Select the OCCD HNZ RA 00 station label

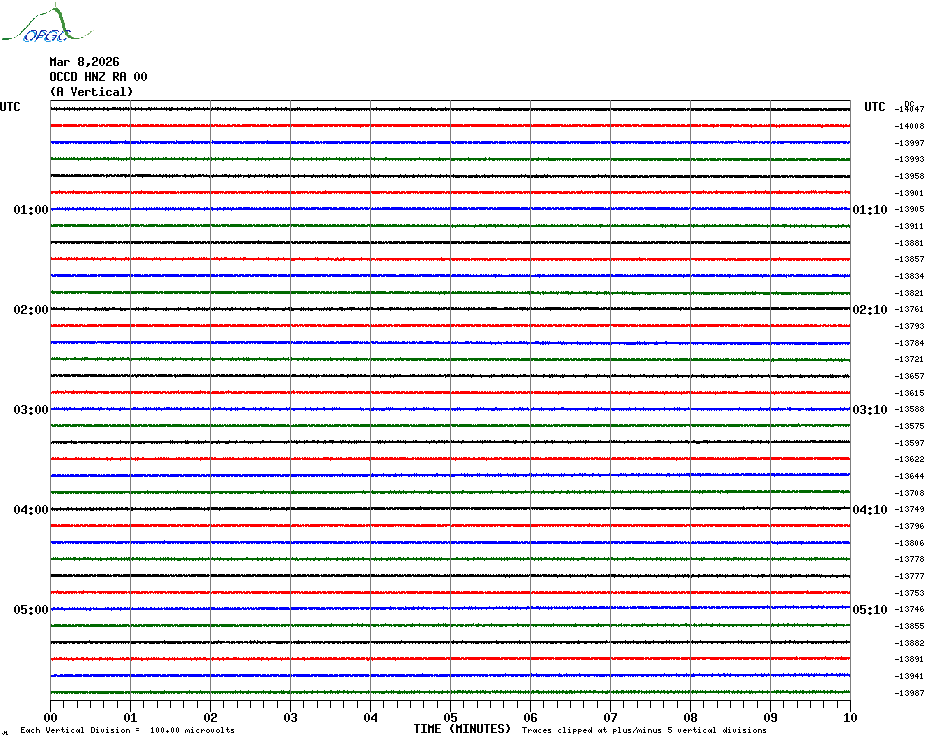click(98, 77)
